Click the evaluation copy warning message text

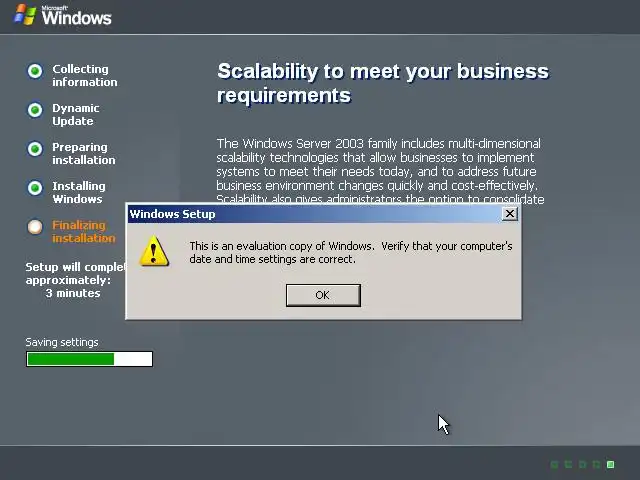click(351, 252)
